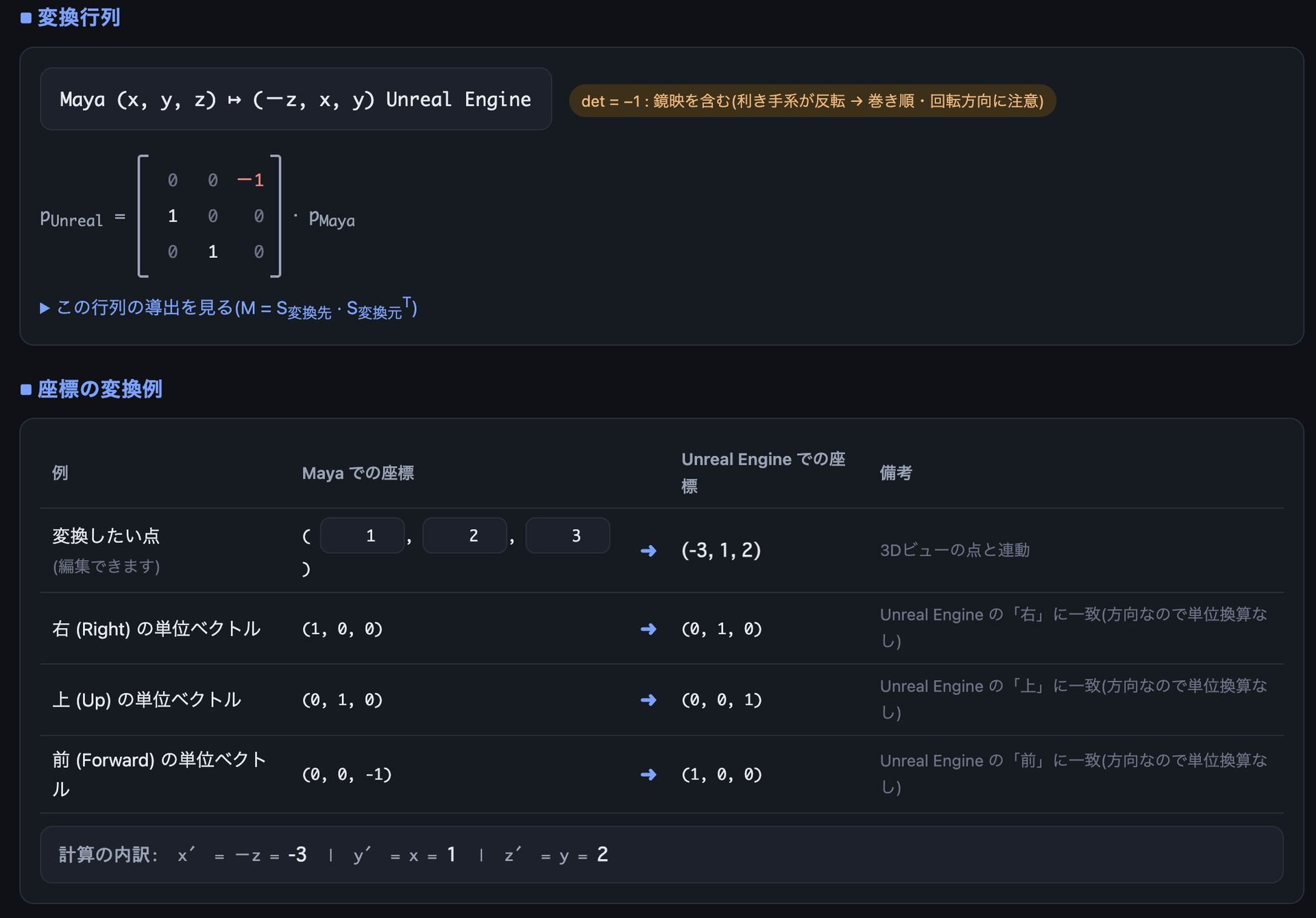Click the 3Dビューの点と連動 note
Viewport: 1316px width, 918px height.
point(955,550)
